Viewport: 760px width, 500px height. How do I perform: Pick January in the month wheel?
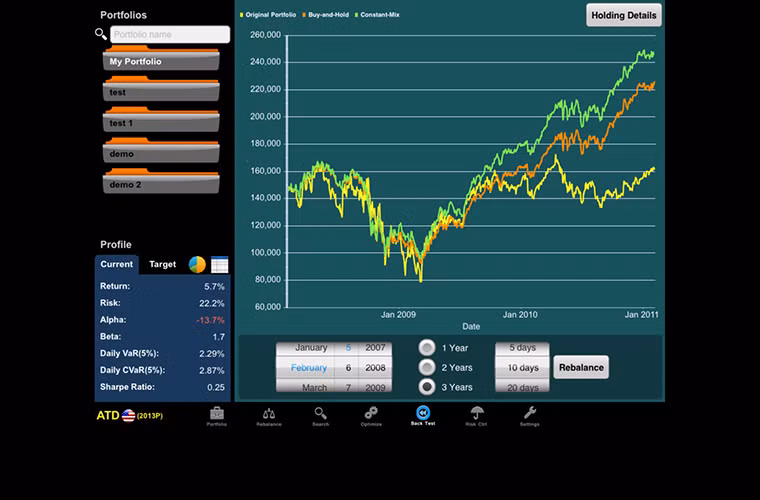[311, 347]
